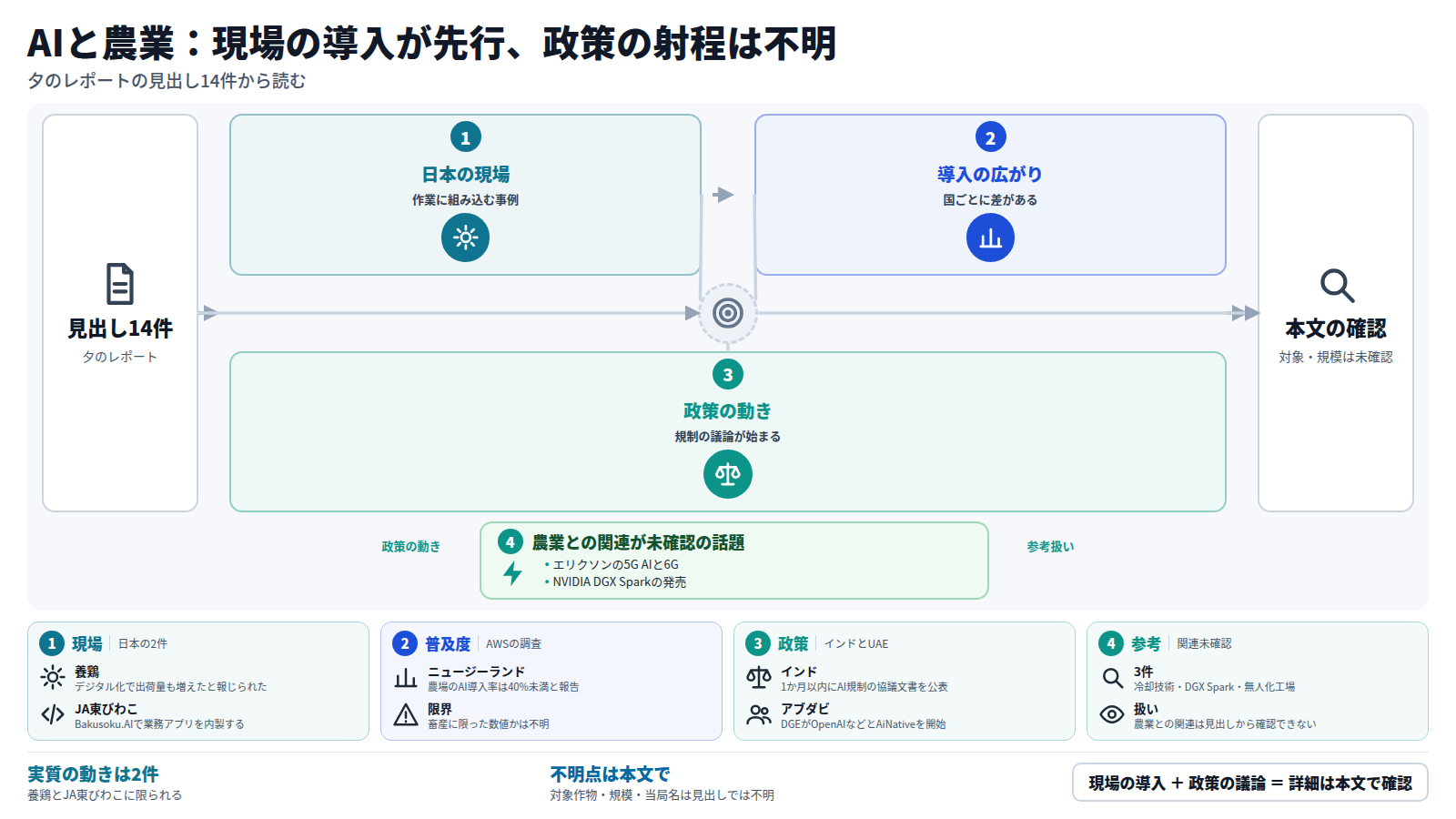Click the warning triangle icon beside 限界
The width and height of the screenshot is (1456, 819).
(406, 714)
